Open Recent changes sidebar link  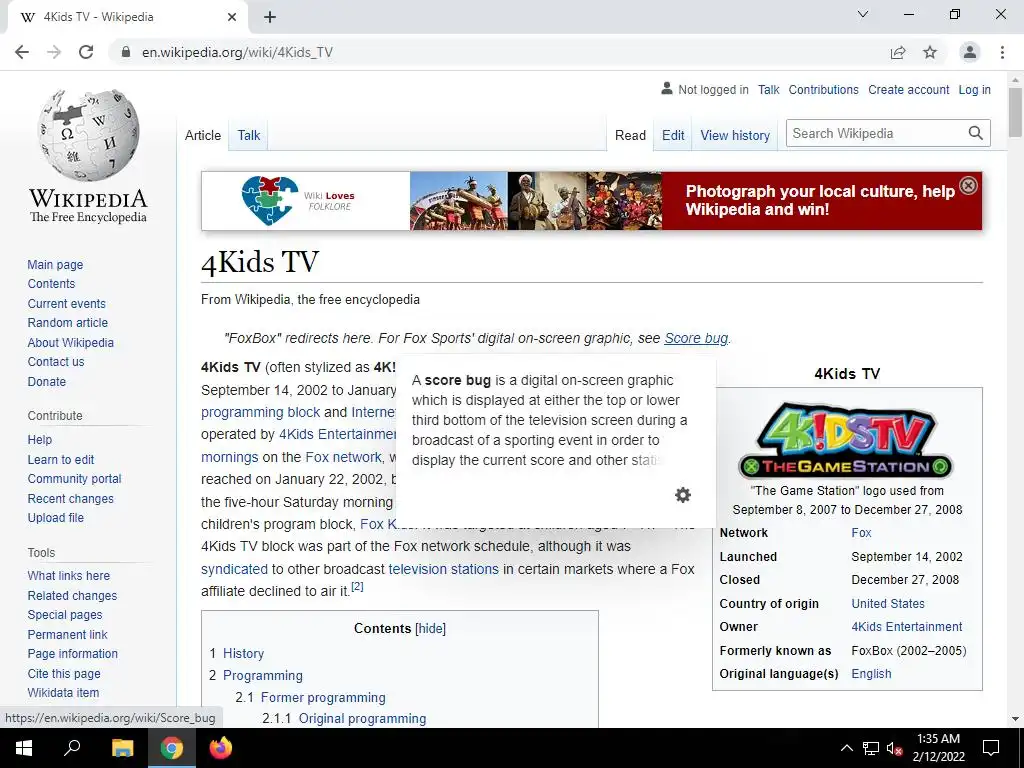[71, 498]
